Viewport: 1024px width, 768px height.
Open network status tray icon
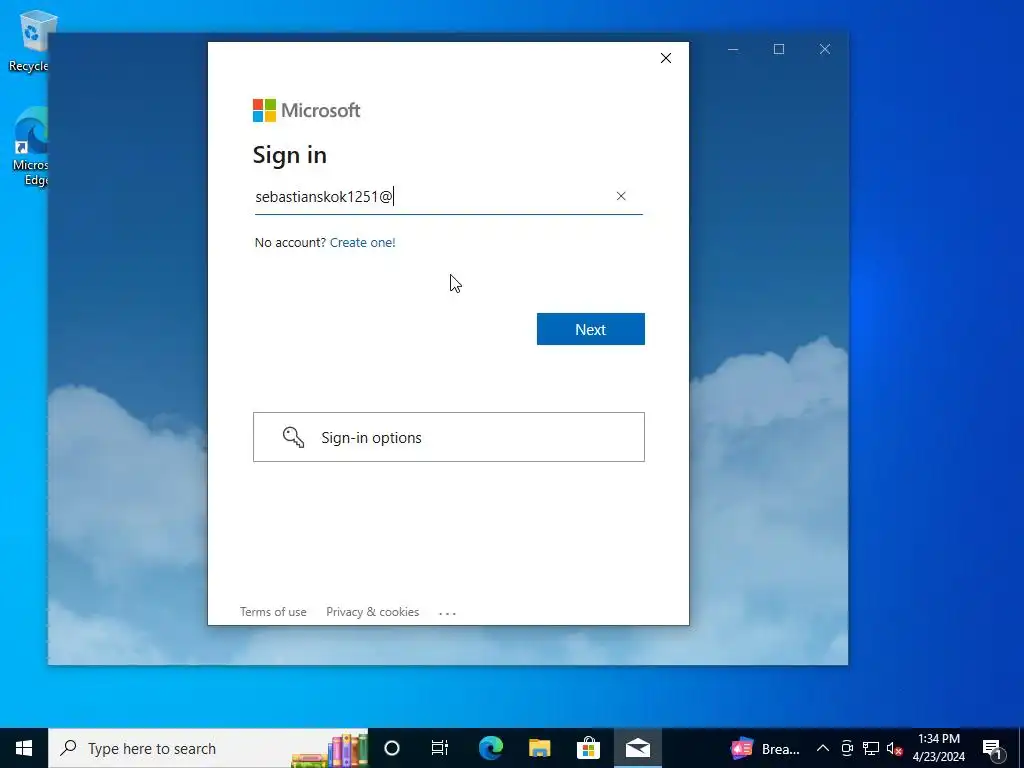tap(871, 748)
